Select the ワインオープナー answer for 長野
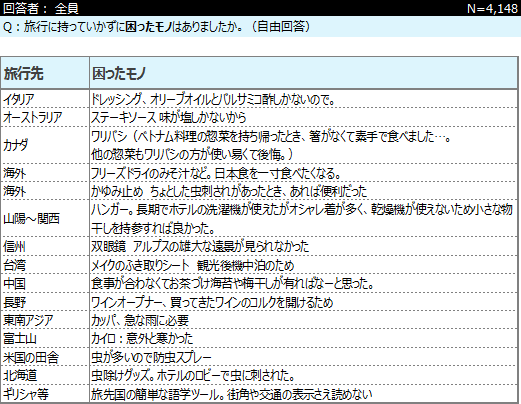 212,302
